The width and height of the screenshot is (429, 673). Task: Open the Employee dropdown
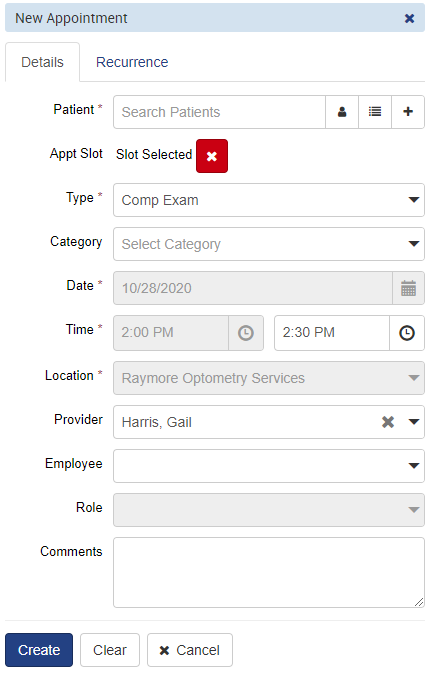click(269, 466)
